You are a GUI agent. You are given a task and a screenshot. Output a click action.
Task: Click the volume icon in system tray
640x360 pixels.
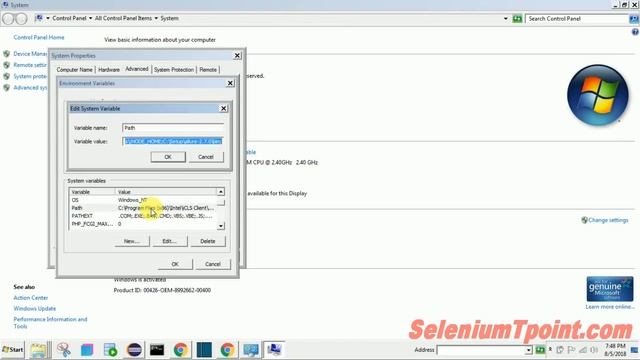point(594,350)
